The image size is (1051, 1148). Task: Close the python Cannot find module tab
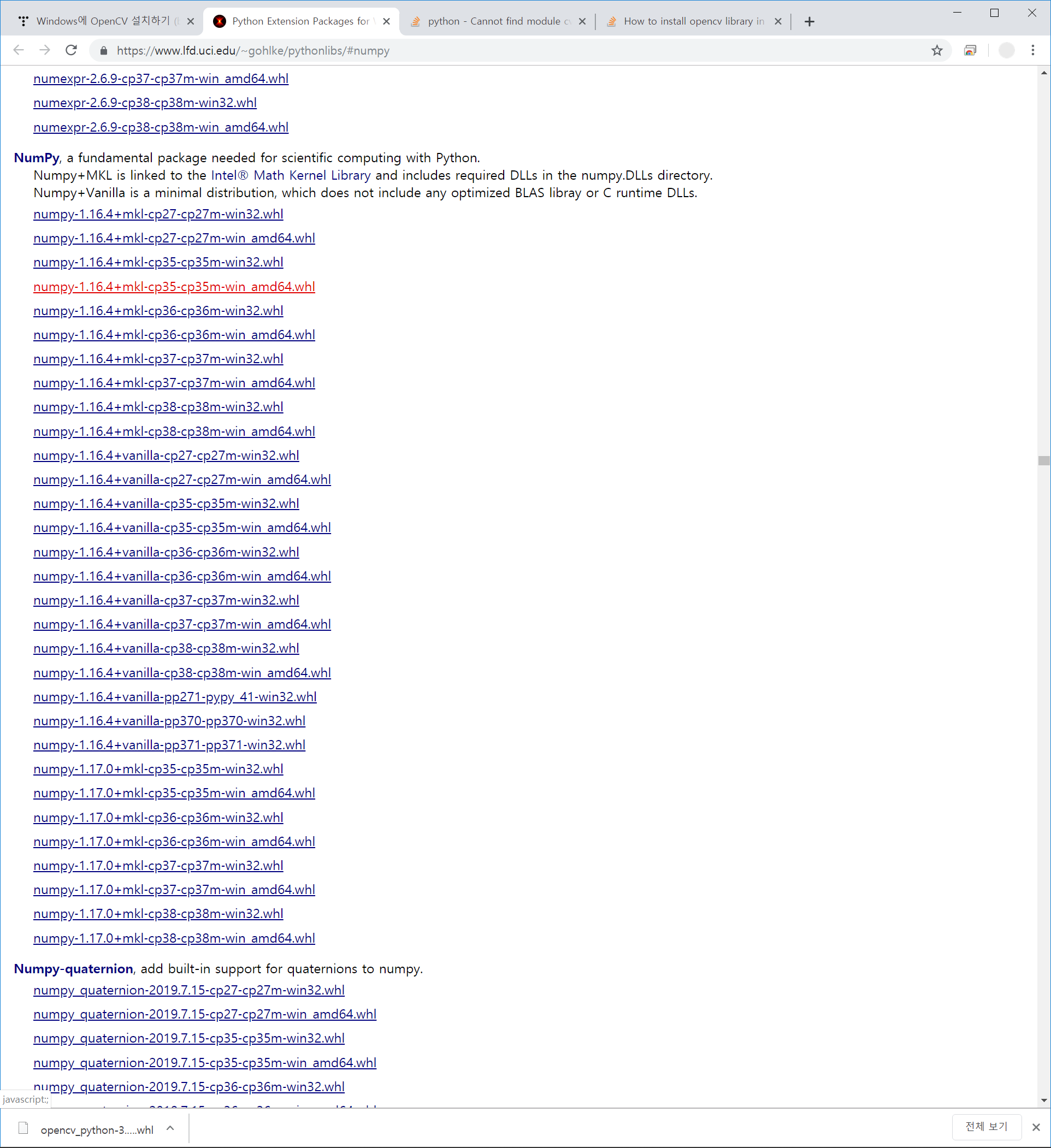pyautogui.click(x=582, y=22)
